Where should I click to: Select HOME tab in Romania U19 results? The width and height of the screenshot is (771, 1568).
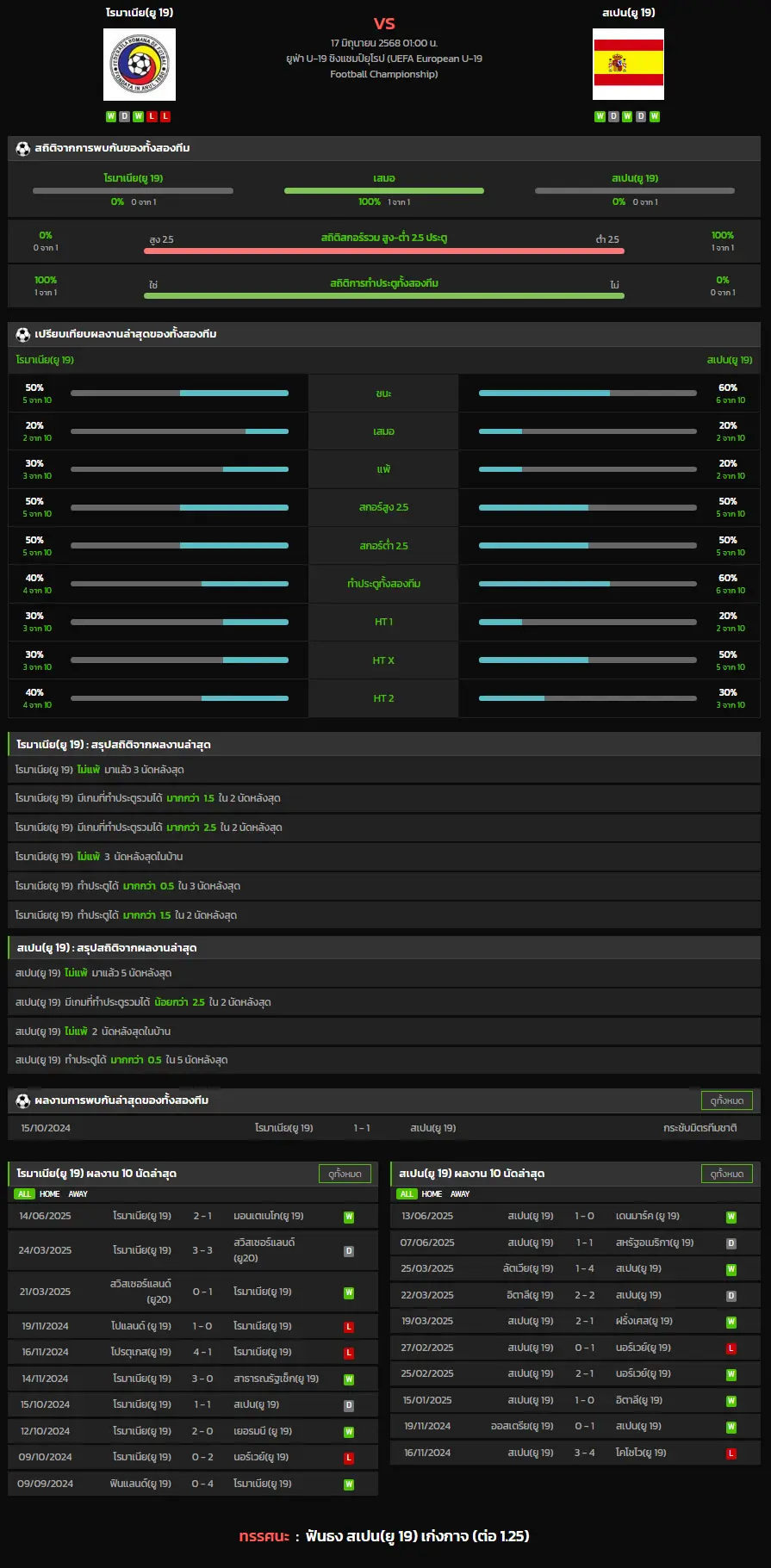point(50,1194)
